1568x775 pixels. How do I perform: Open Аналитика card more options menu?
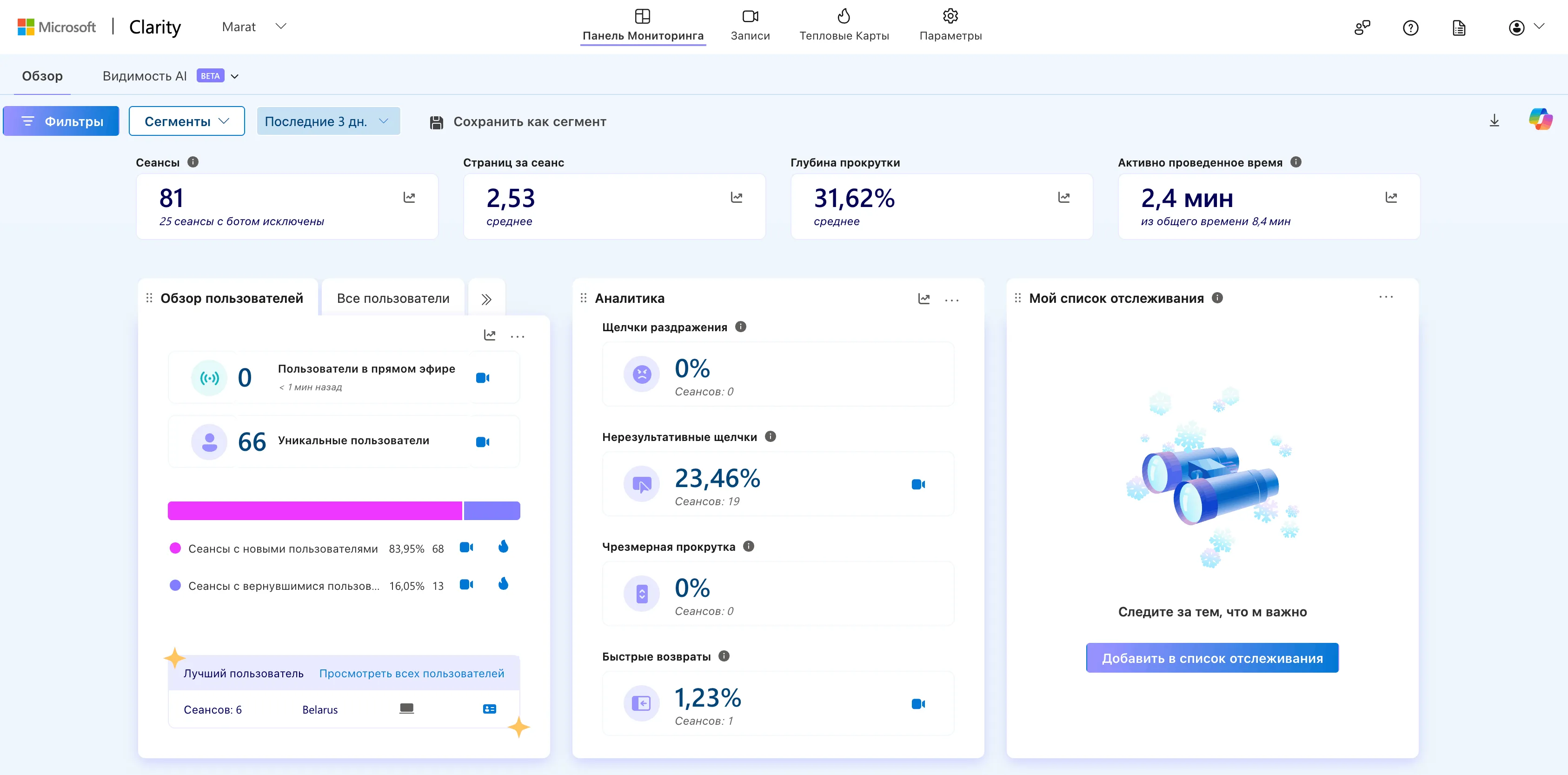click(952, 300)
